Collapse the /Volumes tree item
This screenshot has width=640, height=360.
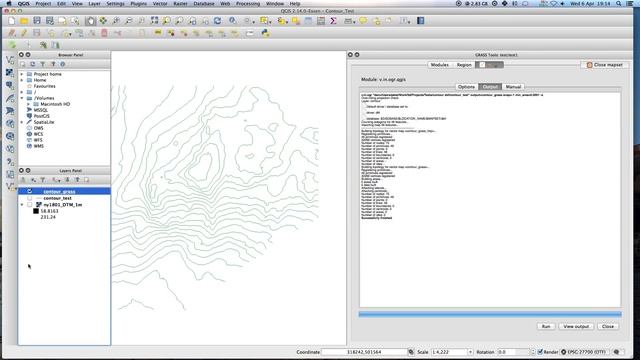22,98
